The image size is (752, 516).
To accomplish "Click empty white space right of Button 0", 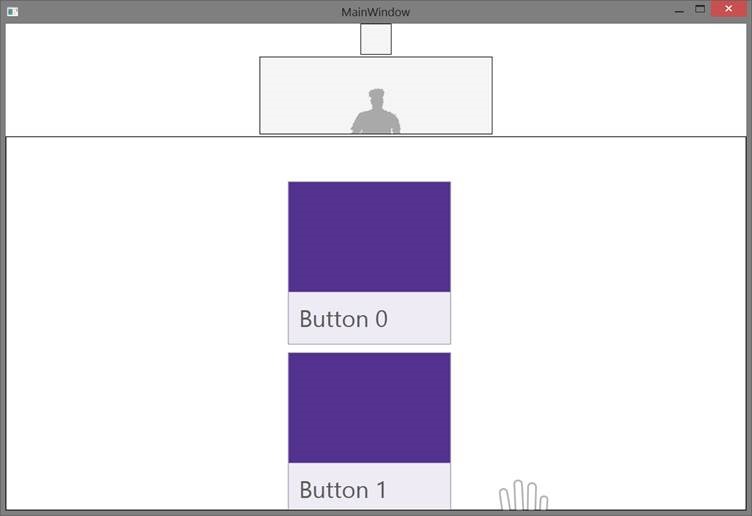I will (x=600, y=262).
